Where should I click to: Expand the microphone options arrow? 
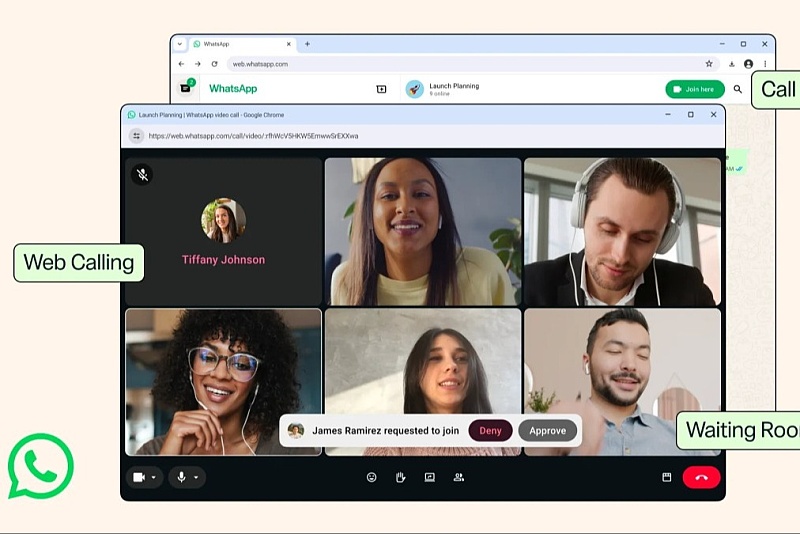[x=196, y=477]
